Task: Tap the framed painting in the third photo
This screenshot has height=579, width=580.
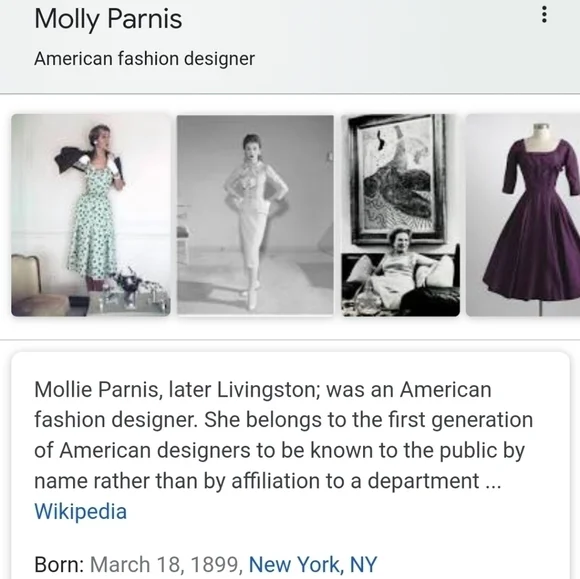Action: point(398,178)
